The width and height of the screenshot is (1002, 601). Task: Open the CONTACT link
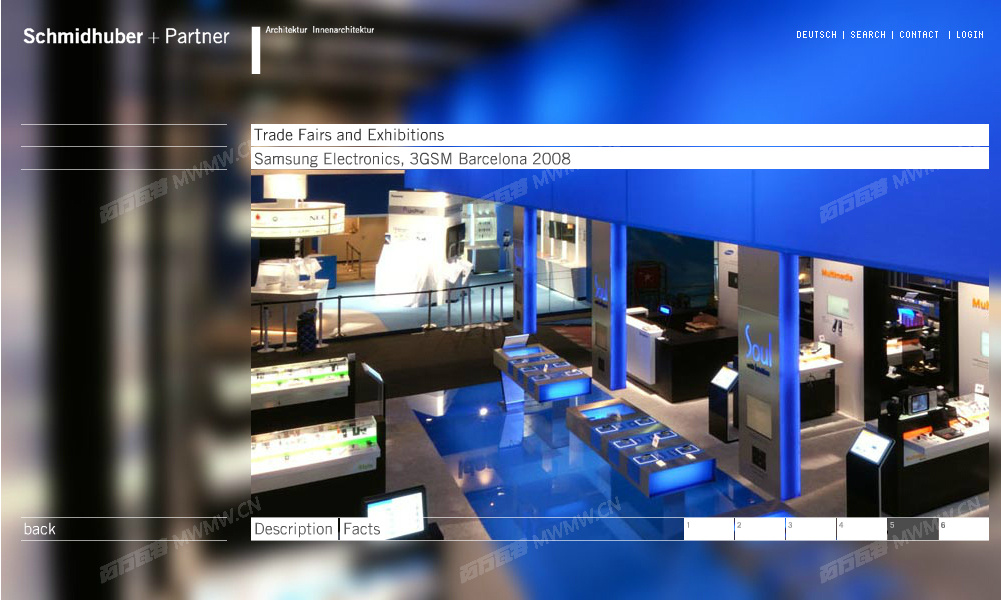pyautogui.click(x=919, y=35)
